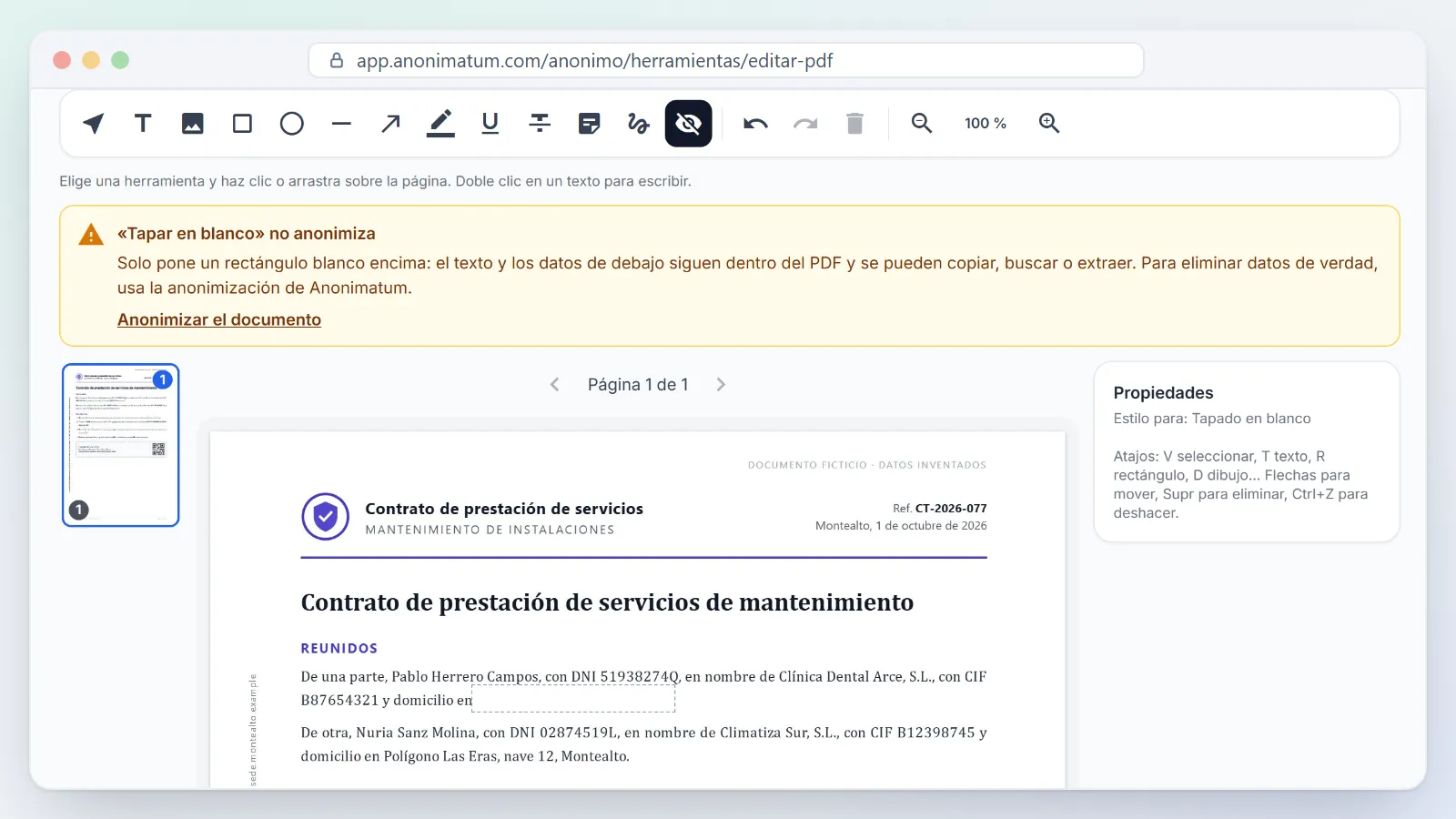
Task: Select the page 1 thumbnail
Action: tap(121, 445)
